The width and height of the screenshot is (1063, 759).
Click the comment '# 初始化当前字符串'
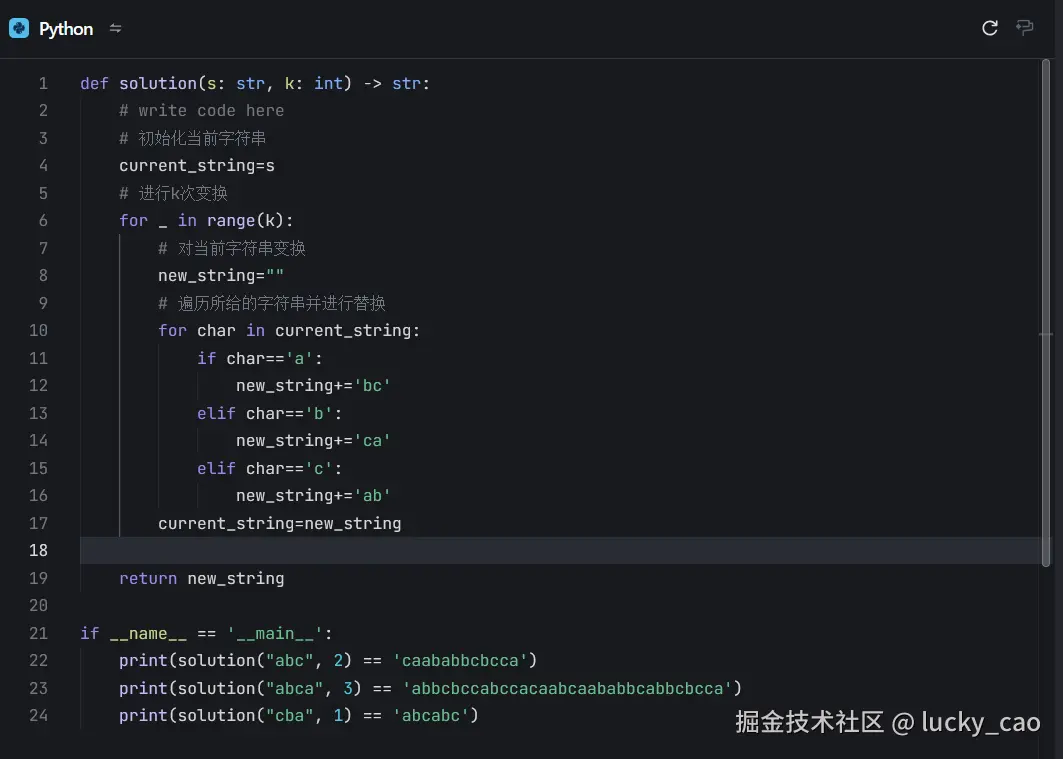coord(193,138)
